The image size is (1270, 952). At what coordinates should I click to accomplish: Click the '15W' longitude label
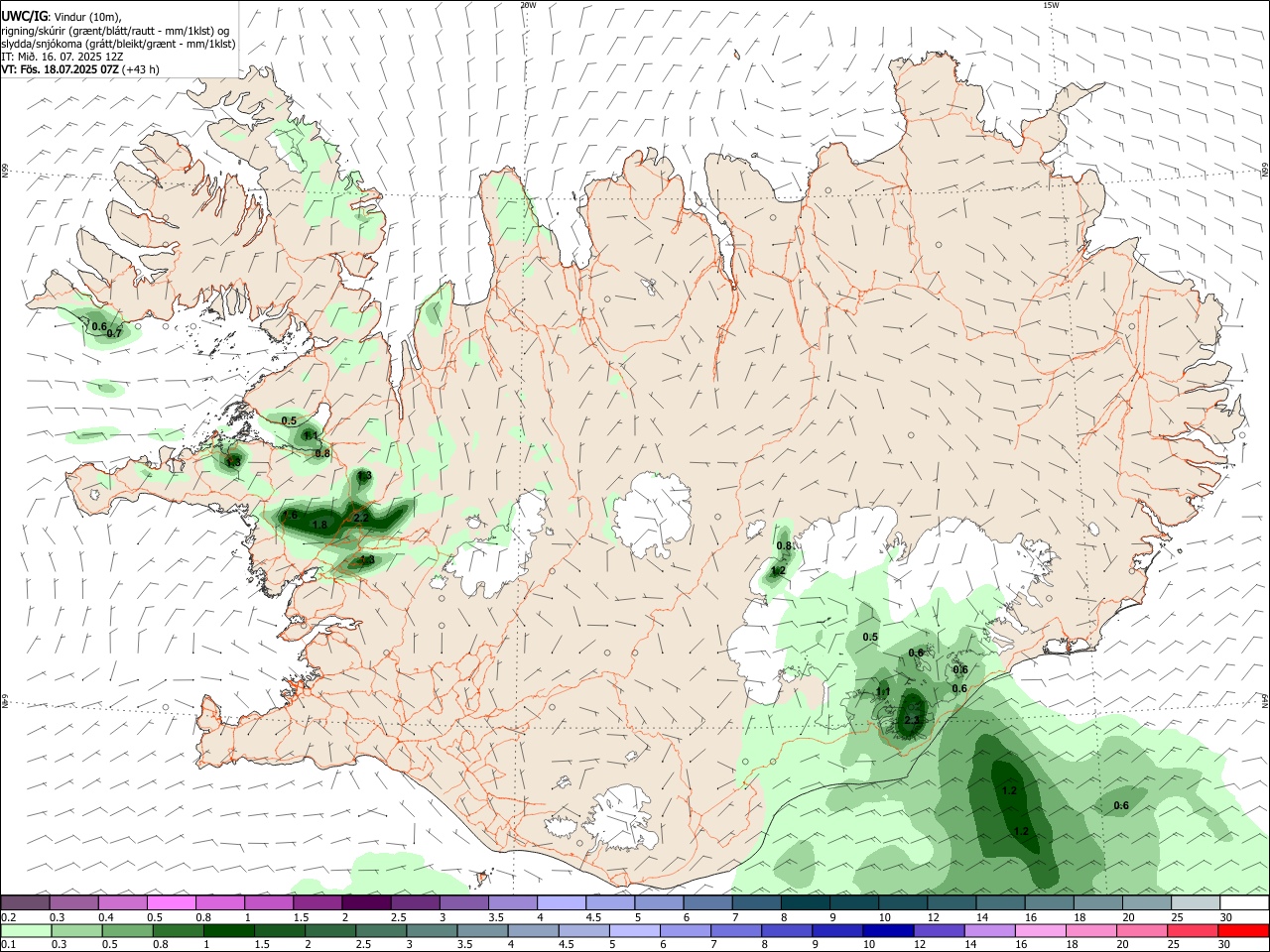coord(1051,5)
